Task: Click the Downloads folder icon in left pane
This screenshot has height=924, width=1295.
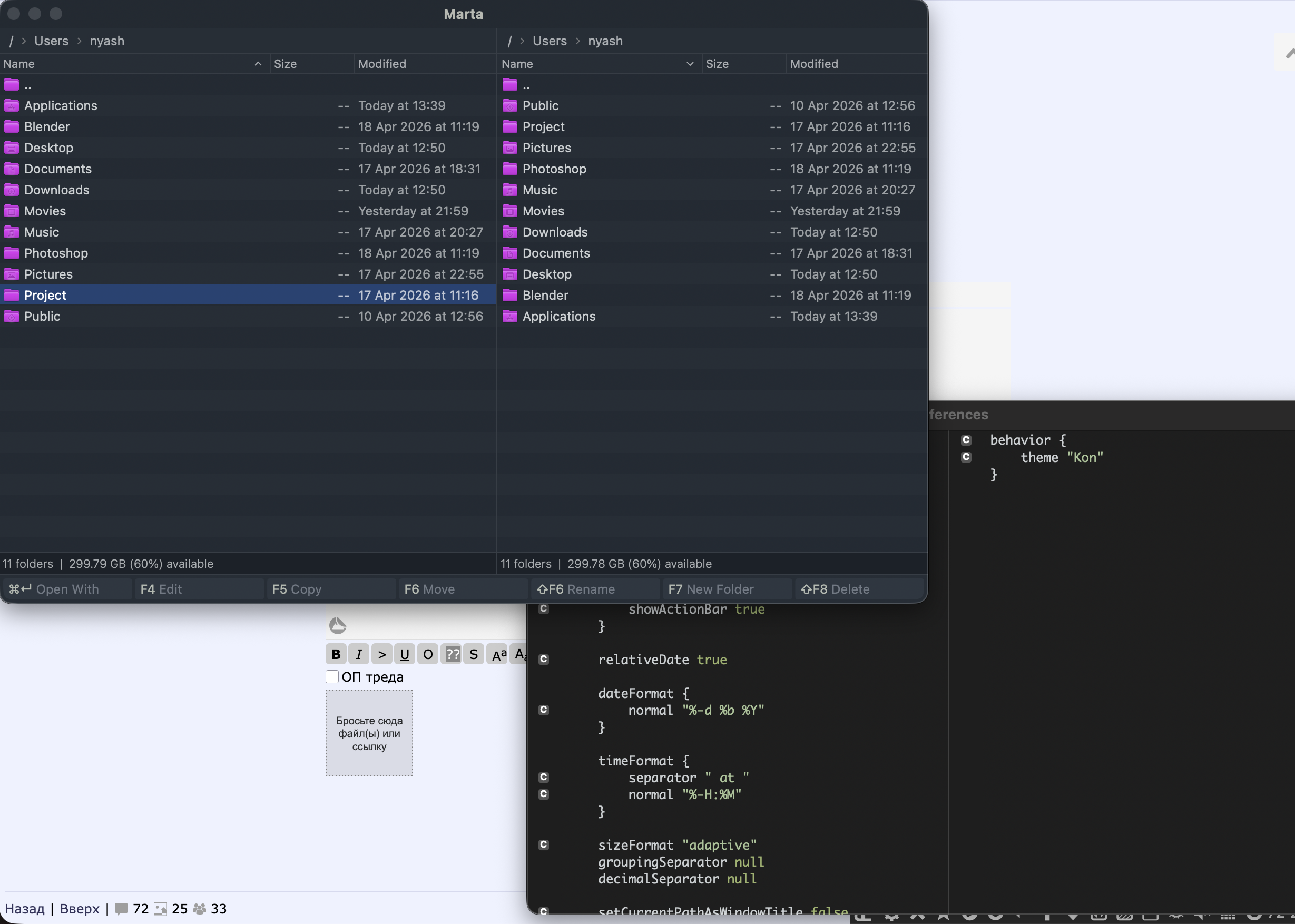Action: pos(12,190)
